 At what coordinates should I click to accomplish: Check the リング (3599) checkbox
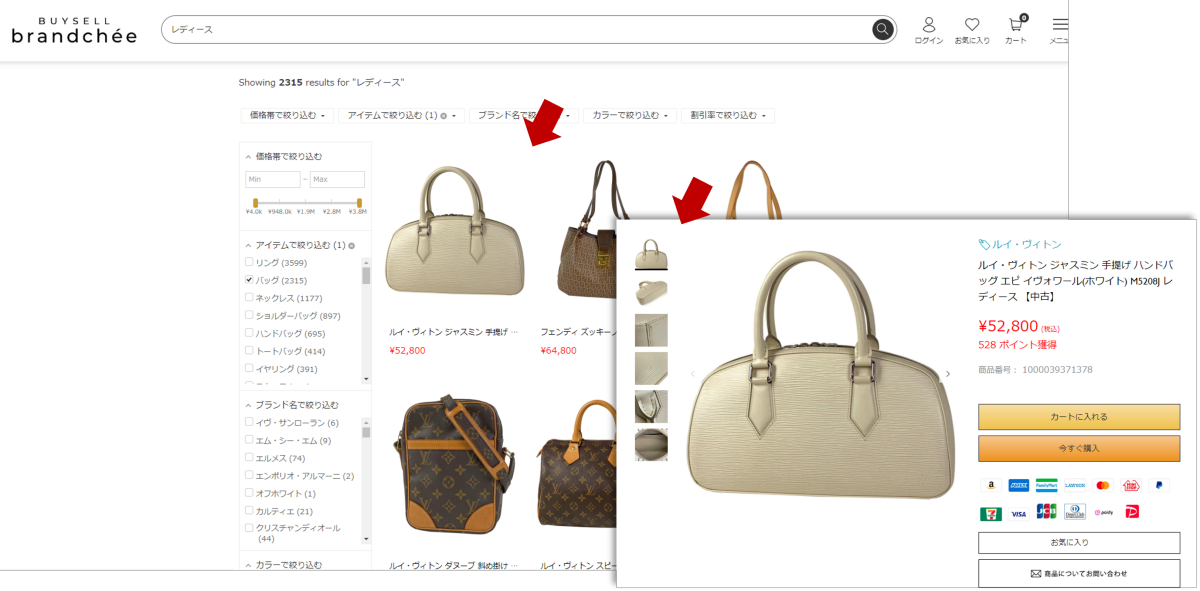[x=249, y=262]
